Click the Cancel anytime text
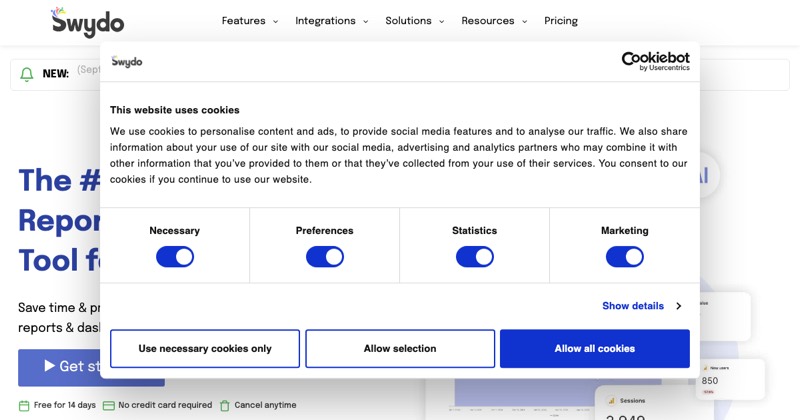Viewport: 800px width, 420px height. coord(265,405)
